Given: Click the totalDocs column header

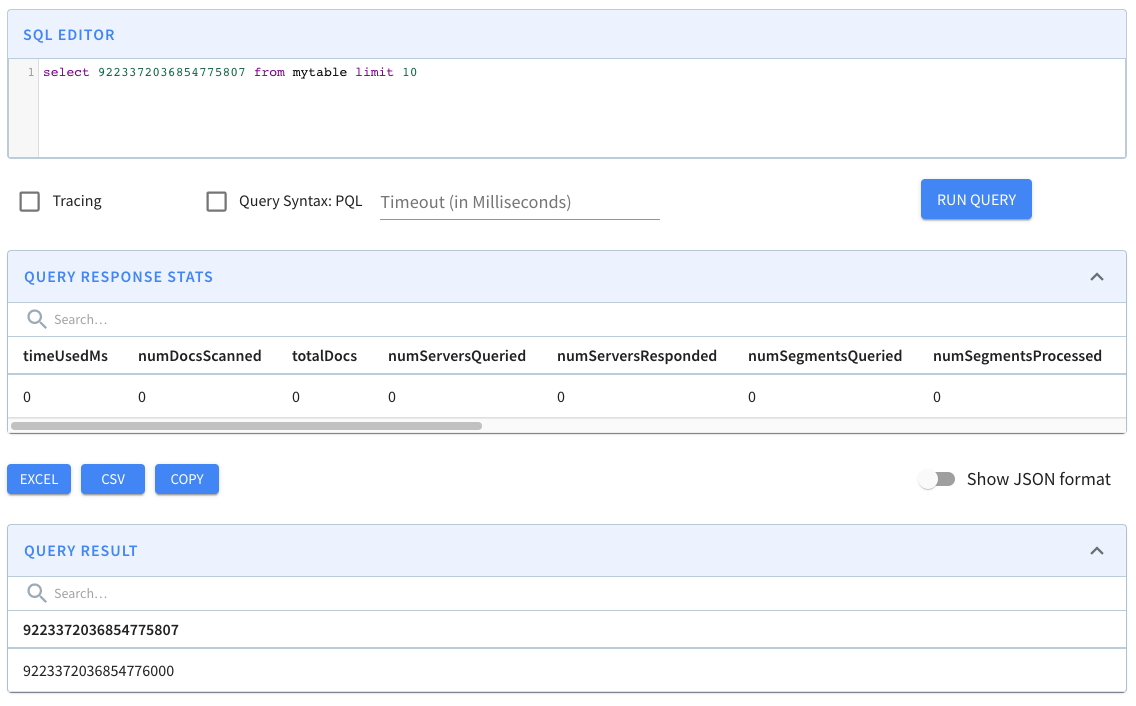Looking at the screenshot, I should pos(325,356).
